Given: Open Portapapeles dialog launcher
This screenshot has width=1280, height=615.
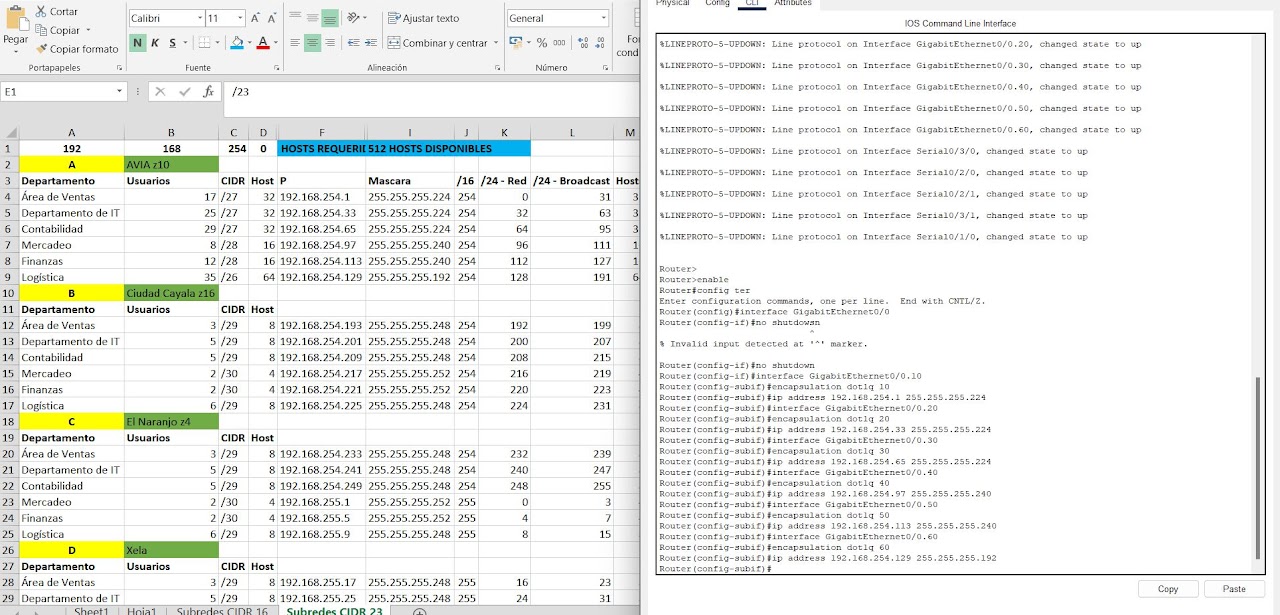Looking at the screenshot, I should pyautogui.click(x=119, y=68).
